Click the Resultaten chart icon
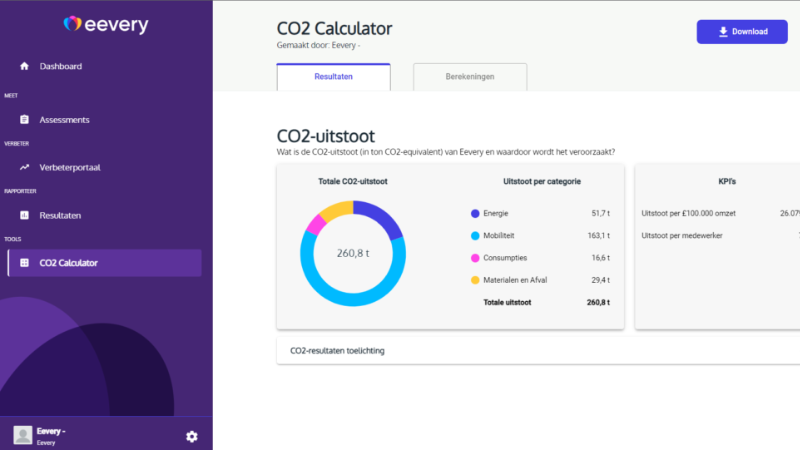800x450 pixels. pyautogui.click(x=24, y=215)
